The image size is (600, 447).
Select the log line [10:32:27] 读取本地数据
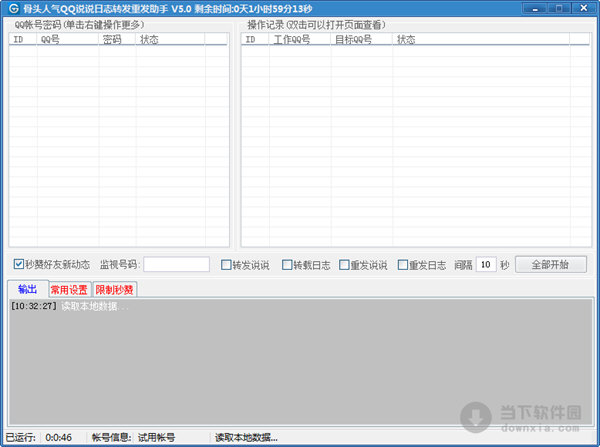pos(69,306)
